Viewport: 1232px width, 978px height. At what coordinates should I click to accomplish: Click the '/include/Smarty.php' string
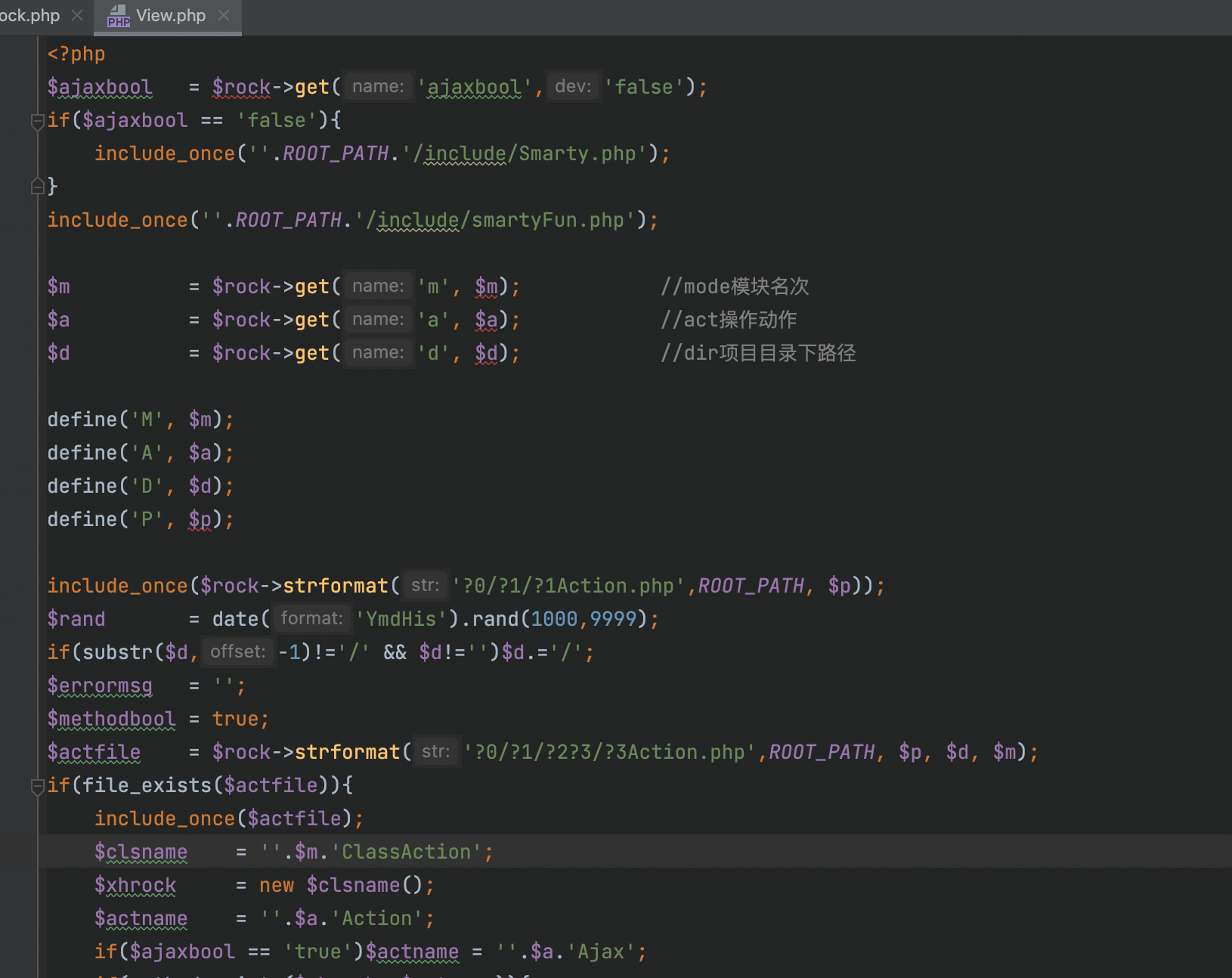[x=525, y=154]
